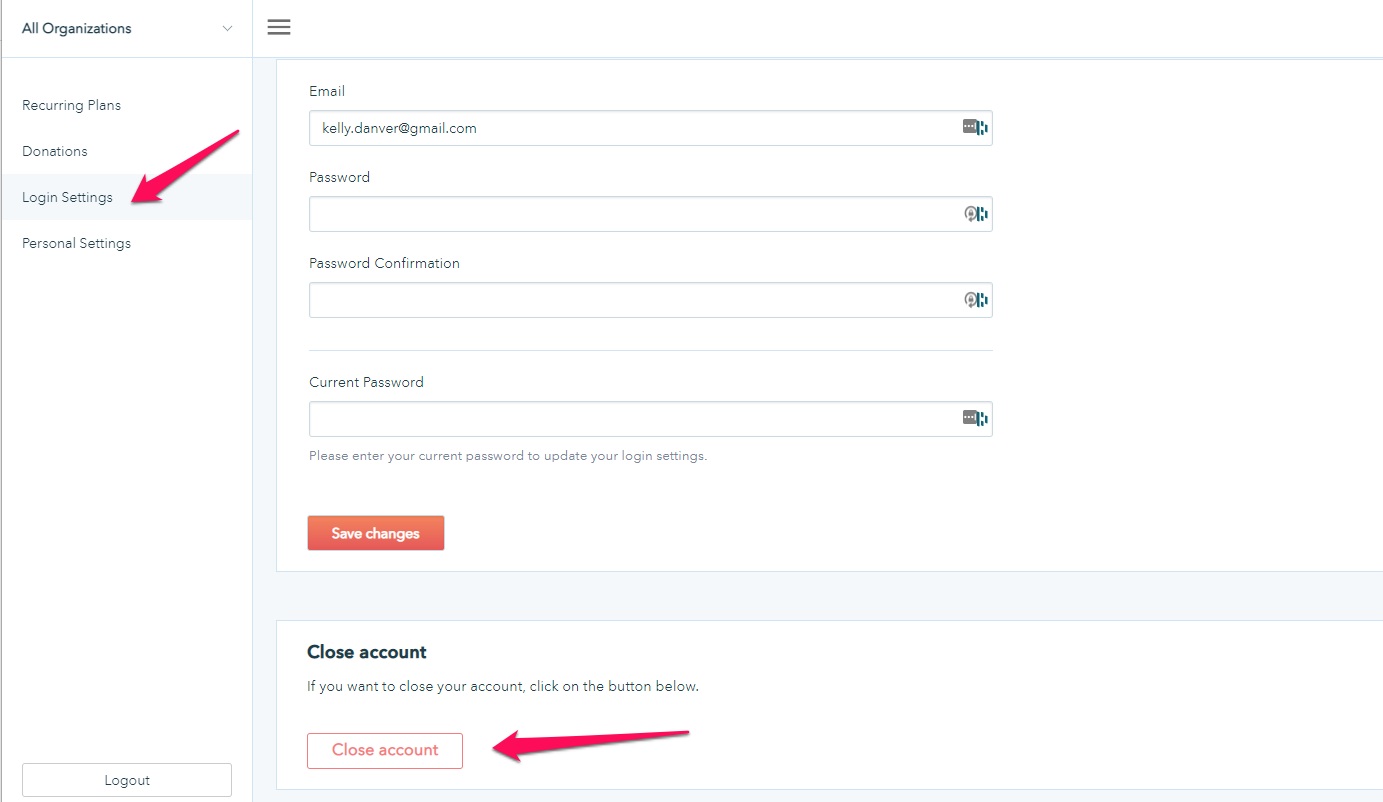Open the hamburger menu icon
Screen dimensions: 1383x802
click(279, 28)
